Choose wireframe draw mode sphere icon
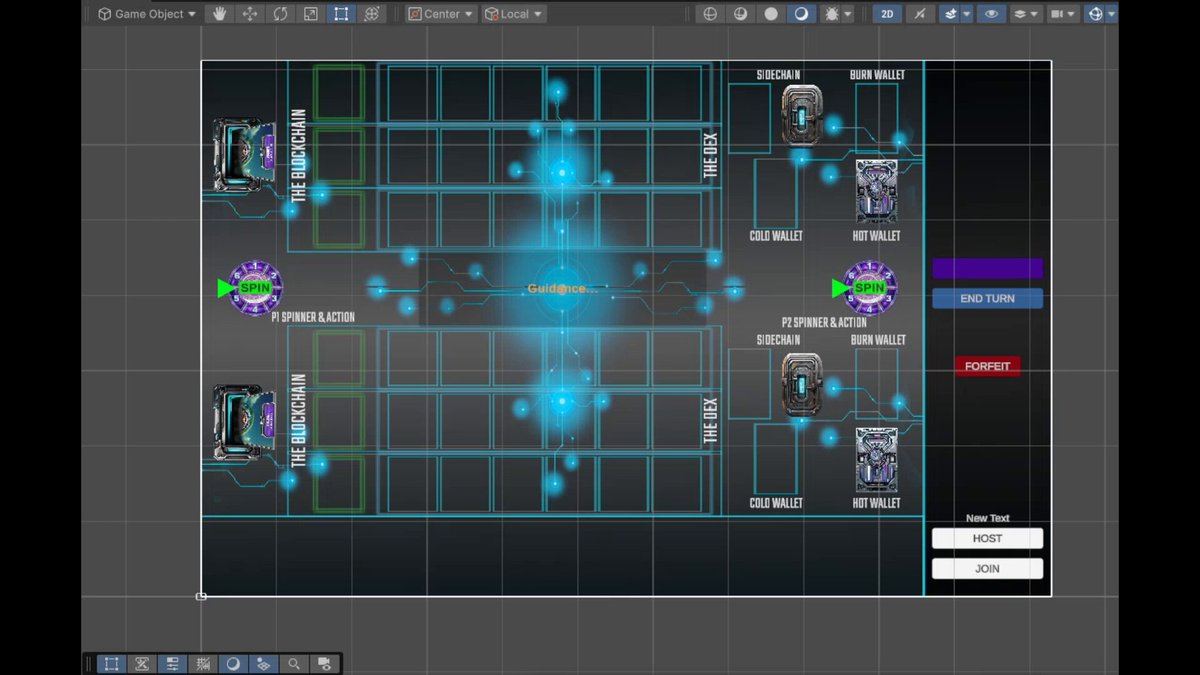Screen dimensions: 1200x675 (710, 14)
